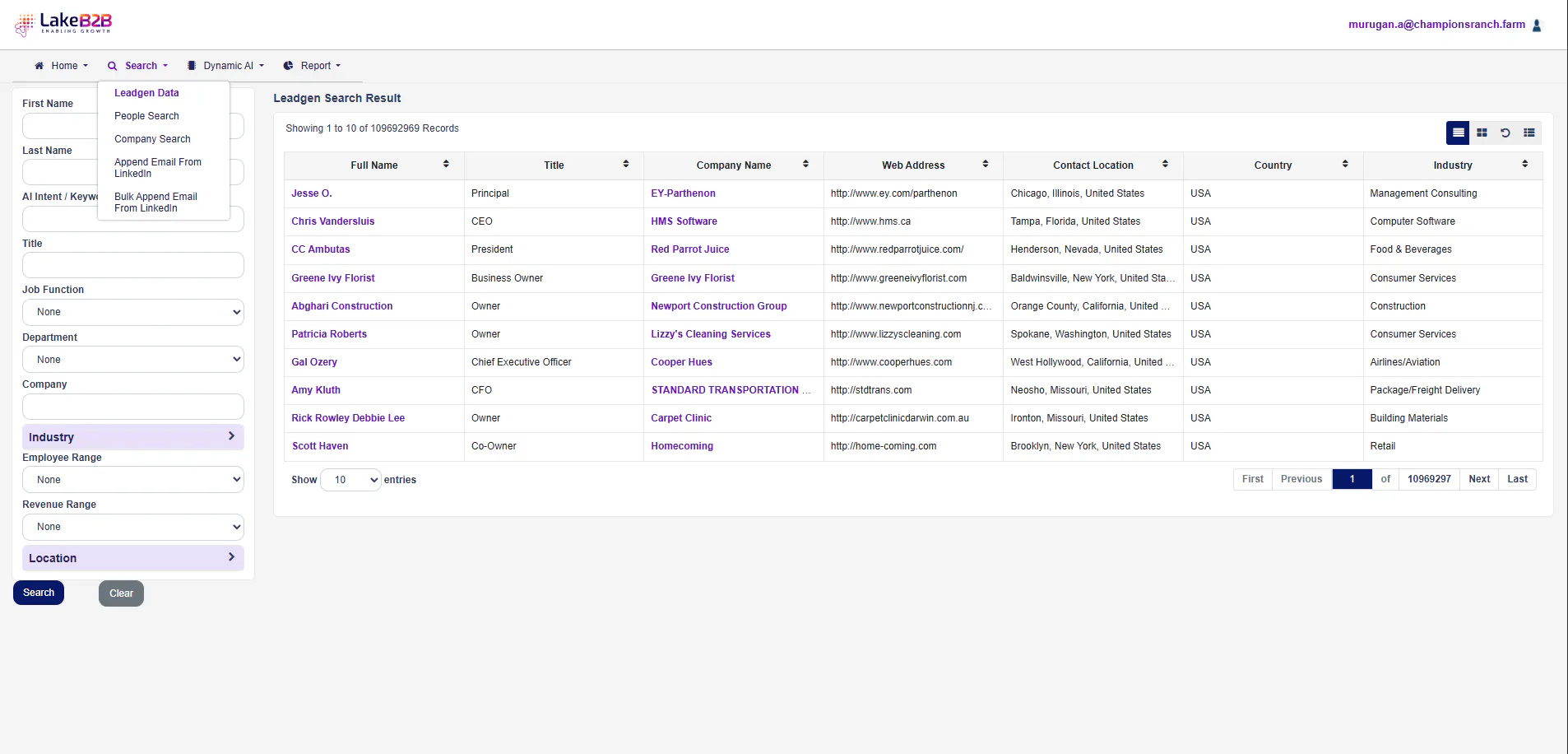Click the murugan.a@championsranch.farm account email

pyautogui.click(x=1436, y=25)
